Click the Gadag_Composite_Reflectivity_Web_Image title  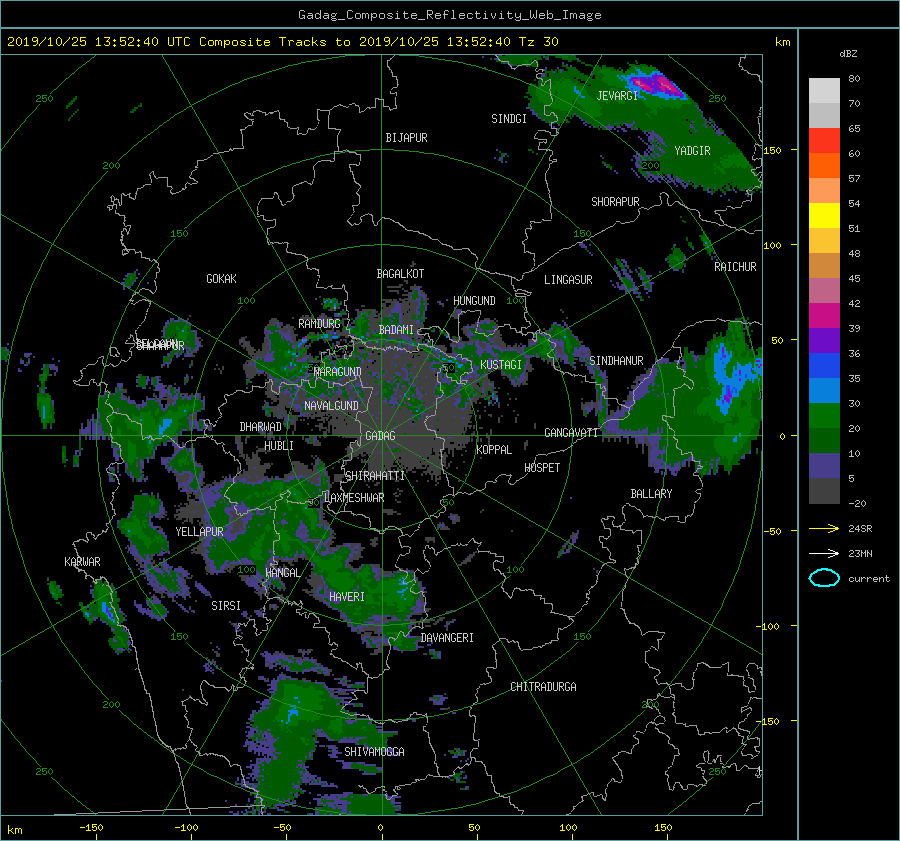coord(449,15)
